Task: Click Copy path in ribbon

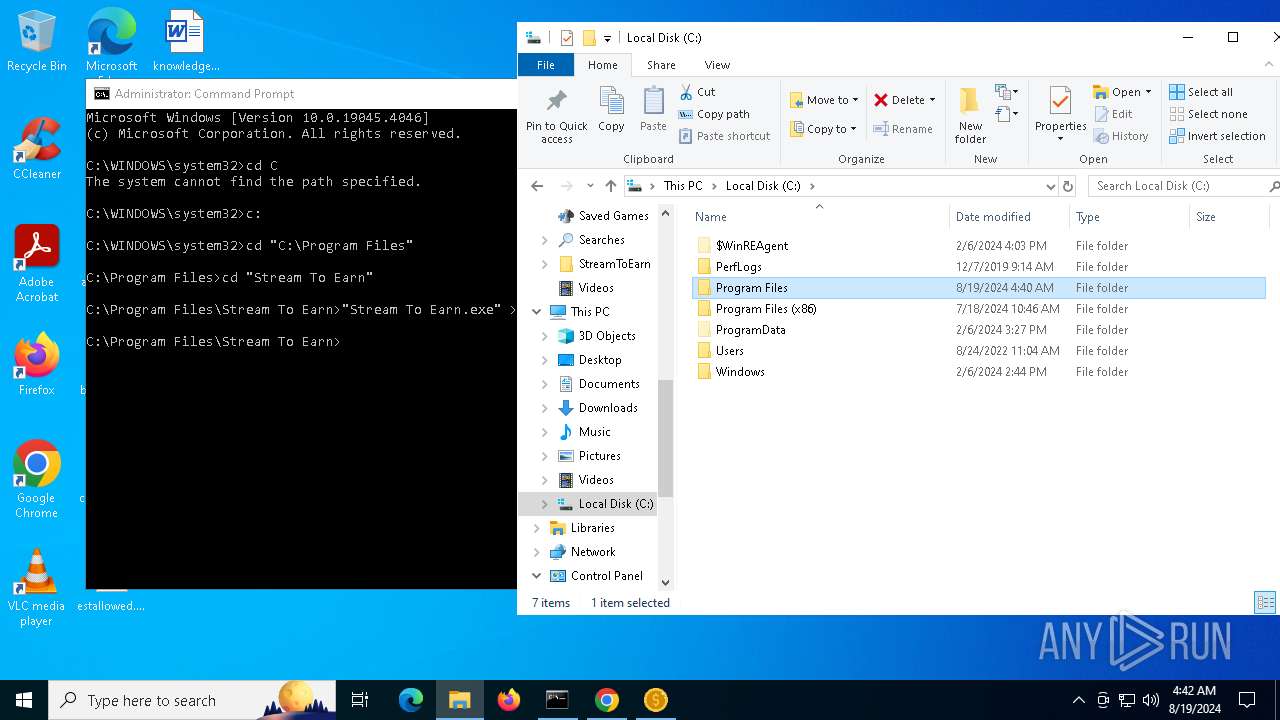Action: [714, 114]
